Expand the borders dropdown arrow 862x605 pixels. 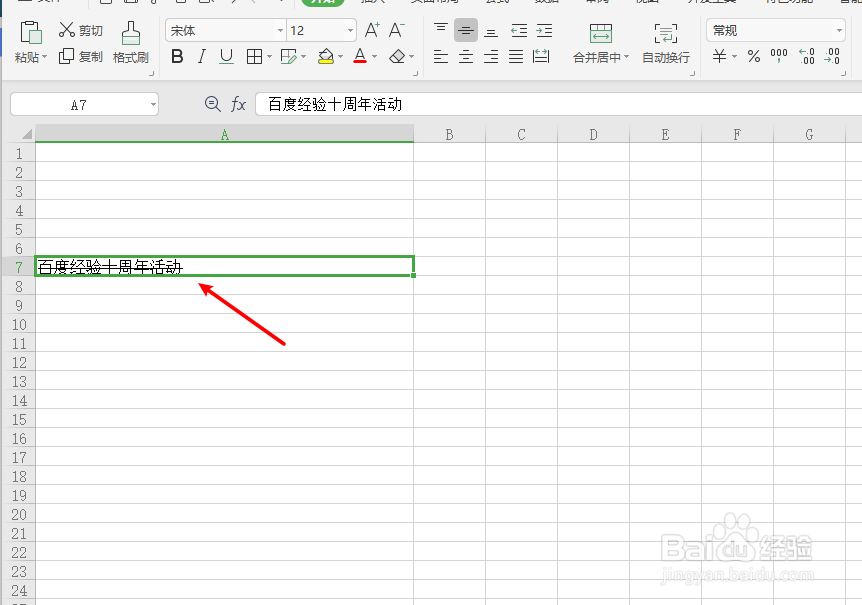[x=269, y=57]
